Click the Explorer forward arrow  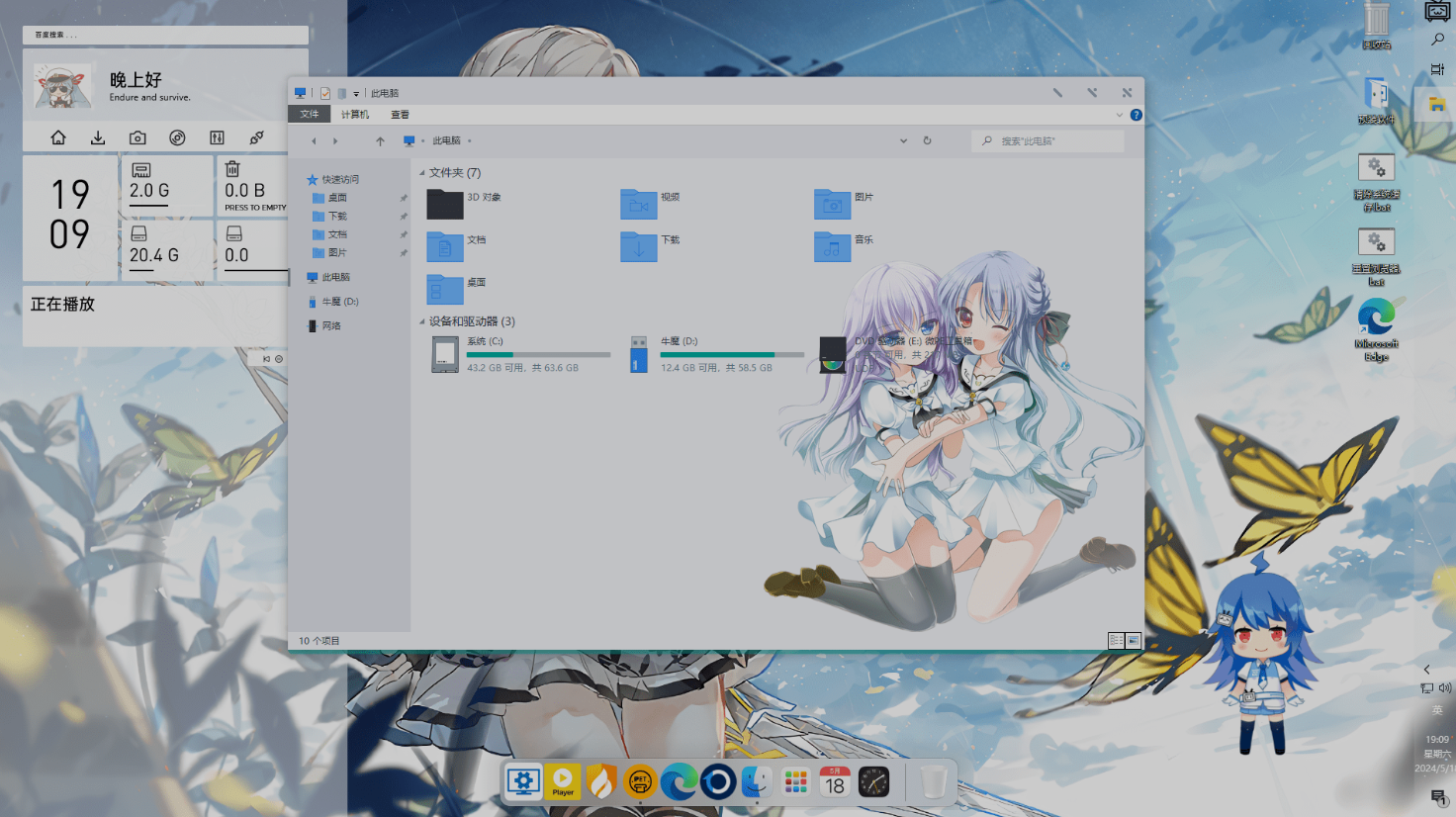[x=335, y=141]
